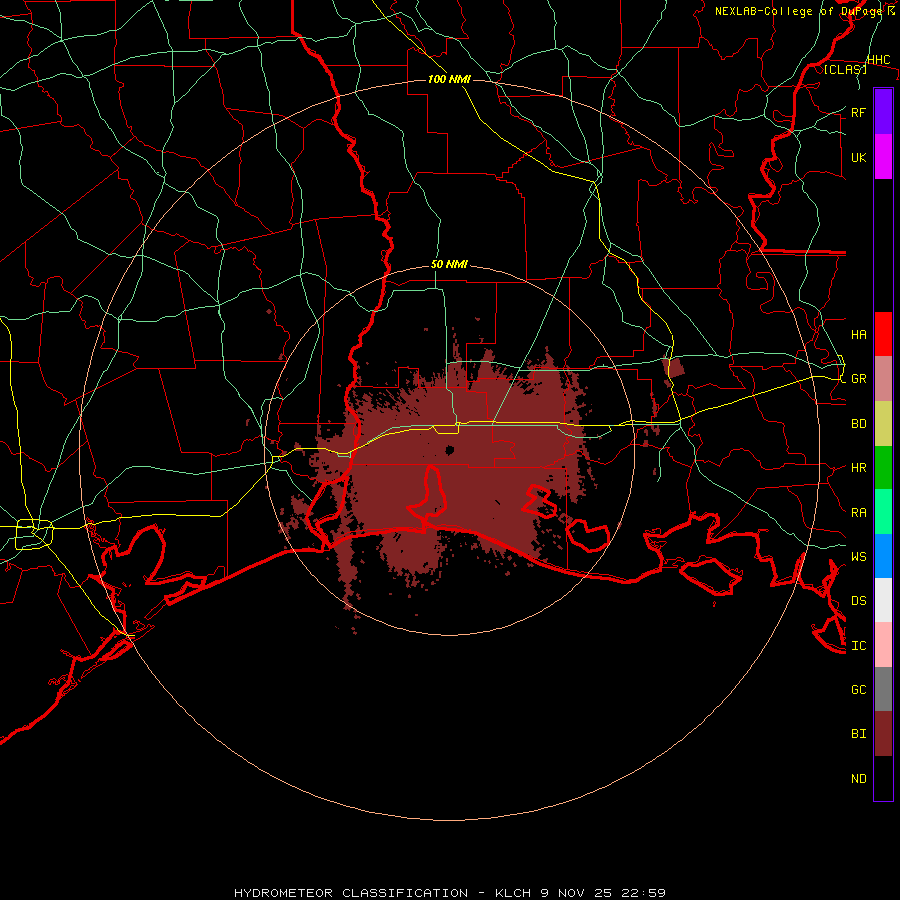Click the GC gray legend swatch
This screenshot has height=900, width=900.
pyautogui.click(x=883, y=689)
